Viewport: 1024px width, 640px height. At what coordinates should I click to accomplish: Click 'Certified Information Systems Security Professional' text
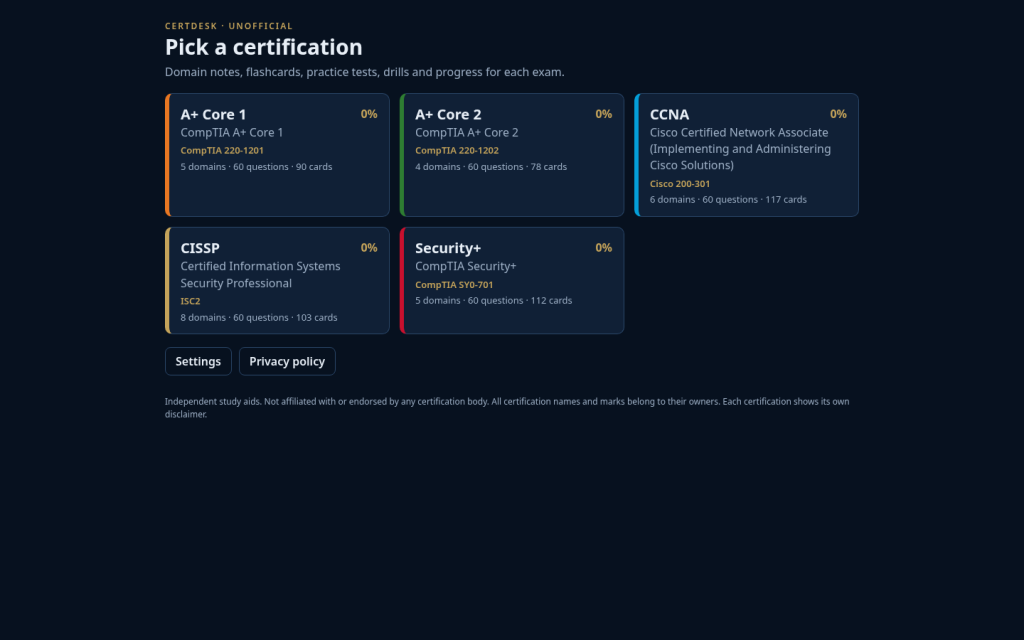click(261, 275)
